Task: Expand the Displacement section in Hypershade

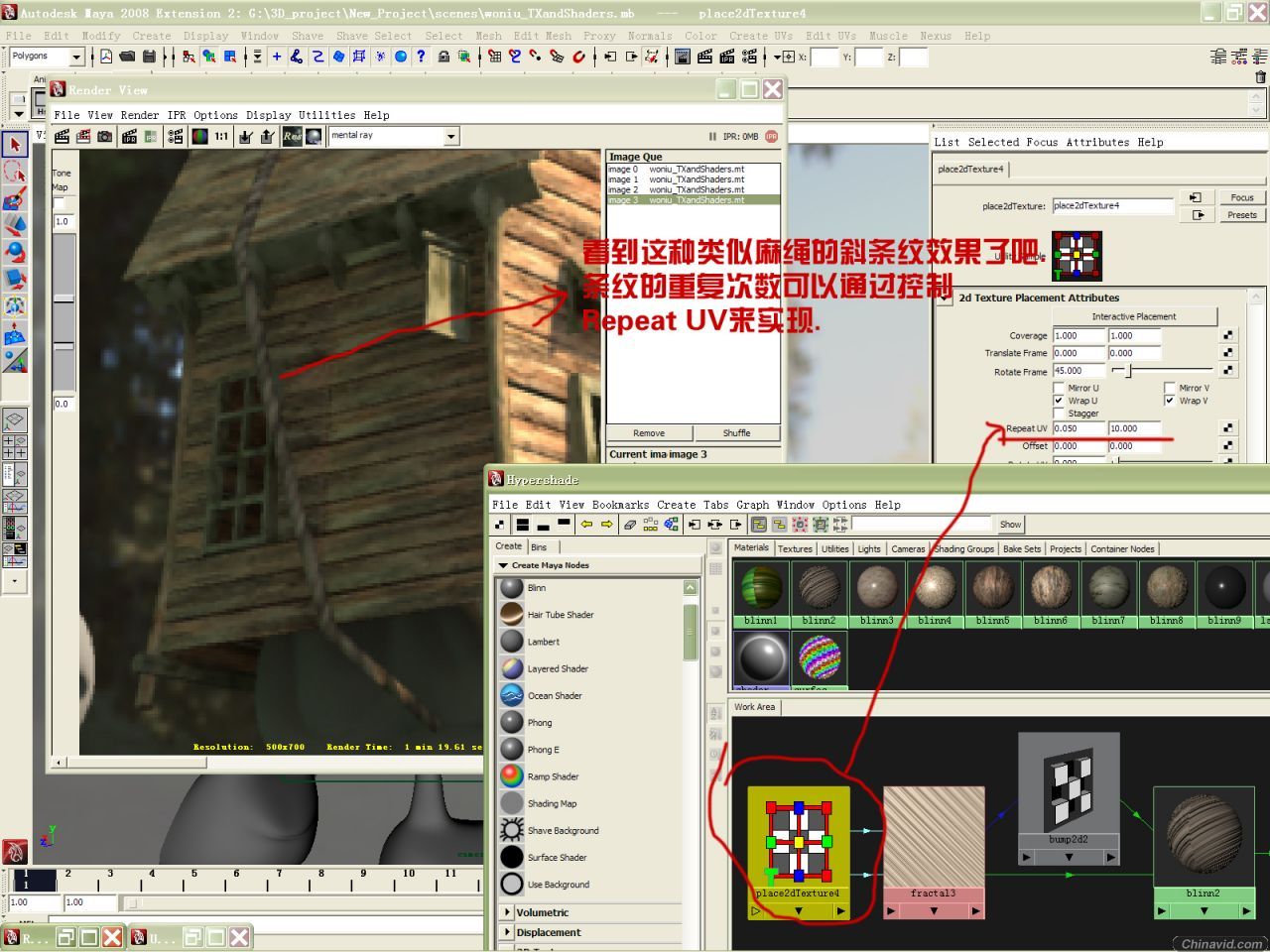Action: pyautogui.click(x=507, y=932)
